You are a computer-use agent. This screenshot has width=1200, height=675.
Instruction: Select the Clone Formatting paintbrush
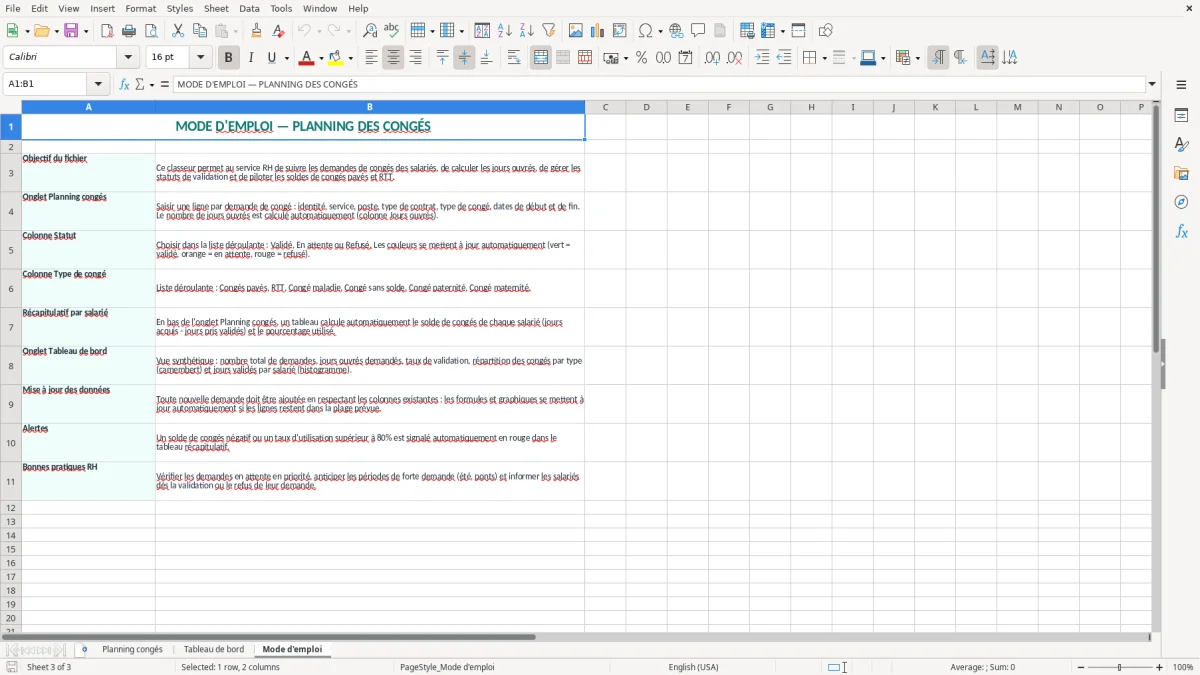[256, 31]
